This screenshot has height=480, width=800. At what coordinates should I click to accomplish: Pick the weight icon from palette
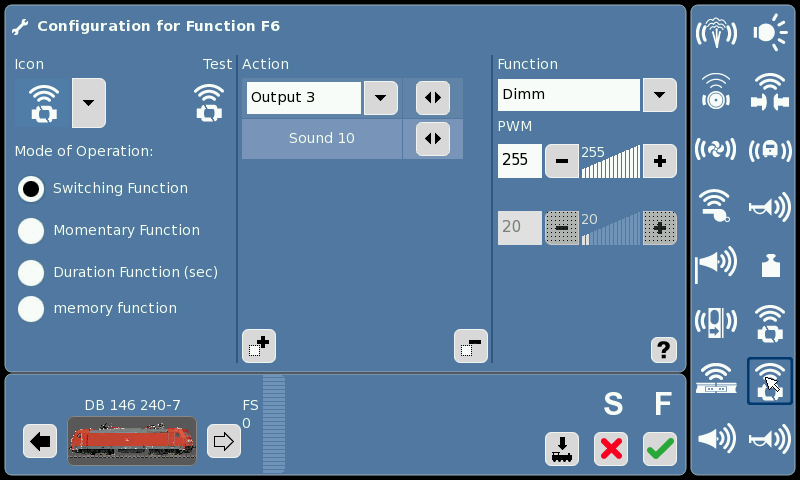pos(770,265)
